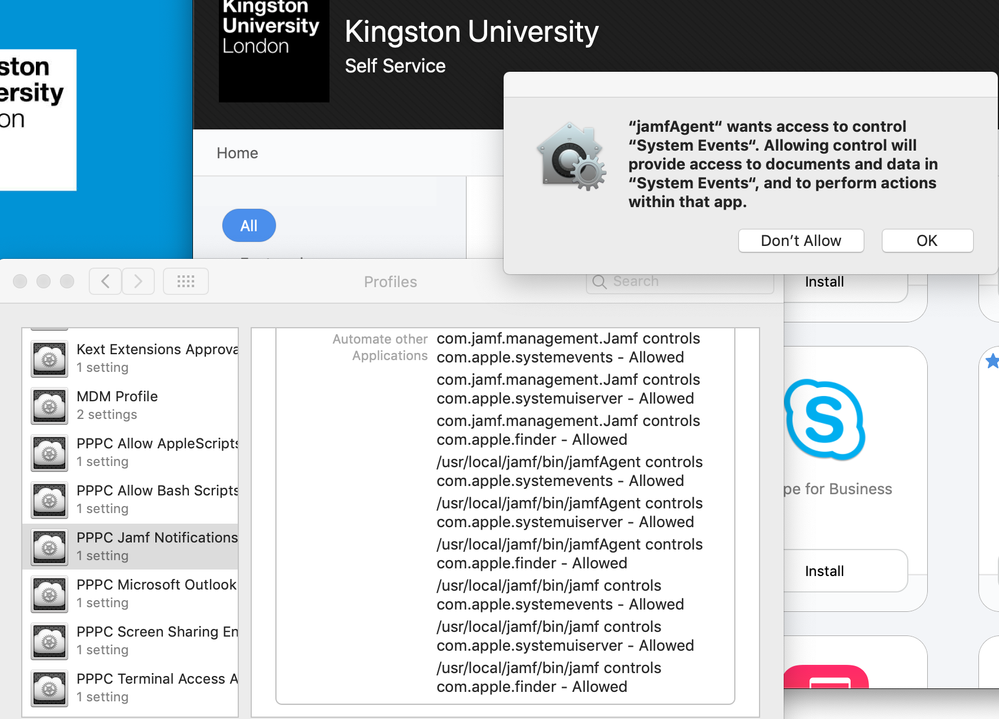The image size is (999, 719).
Task: Click the /usr/local/jamf/bin/jamf controls com.apple.finder entry
Action: 549,678
